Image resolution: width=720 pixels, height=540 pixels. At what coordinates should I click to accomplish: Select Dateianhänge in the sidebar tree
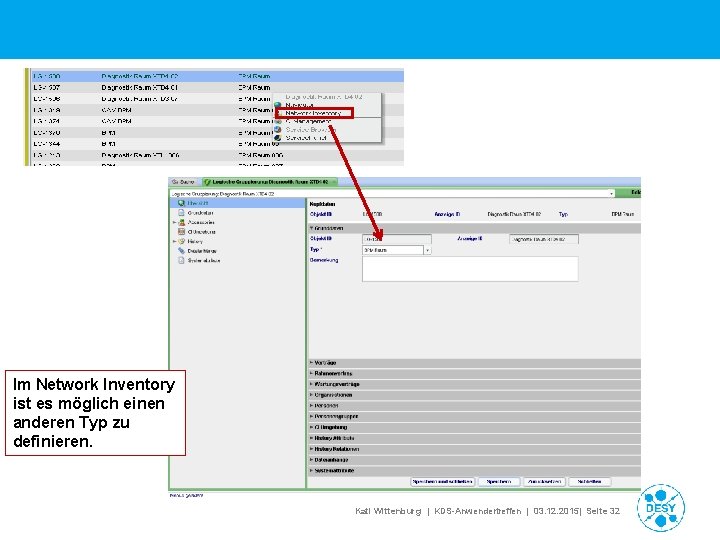pyautogui.click(x=202, y=251)
